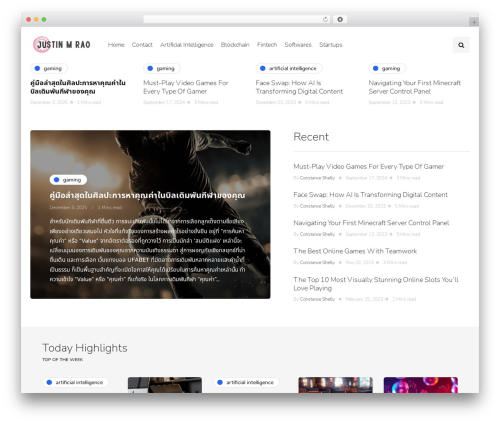Open top-row Face Swap AI article
This screenshot has width=500, height=423.
point(299,87)
